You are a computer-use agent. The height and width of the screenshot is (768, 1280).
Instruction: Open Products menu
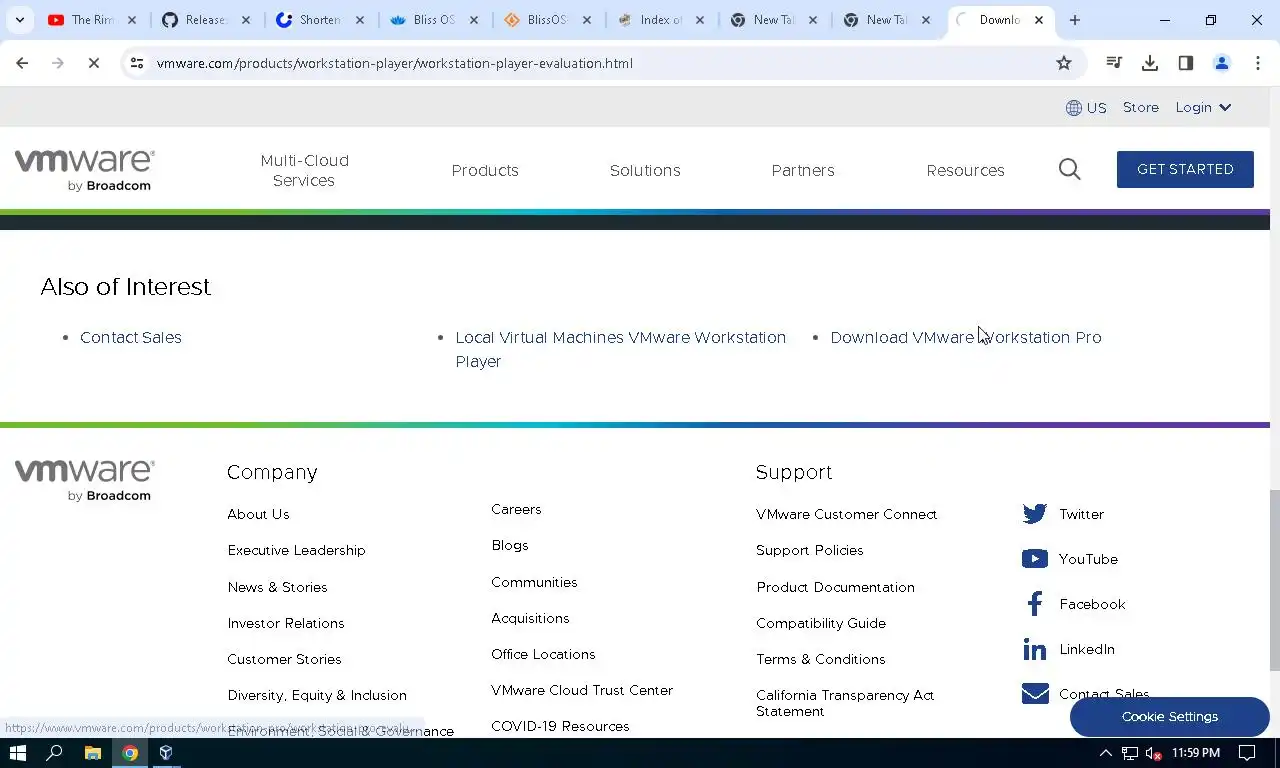[485, 170]
